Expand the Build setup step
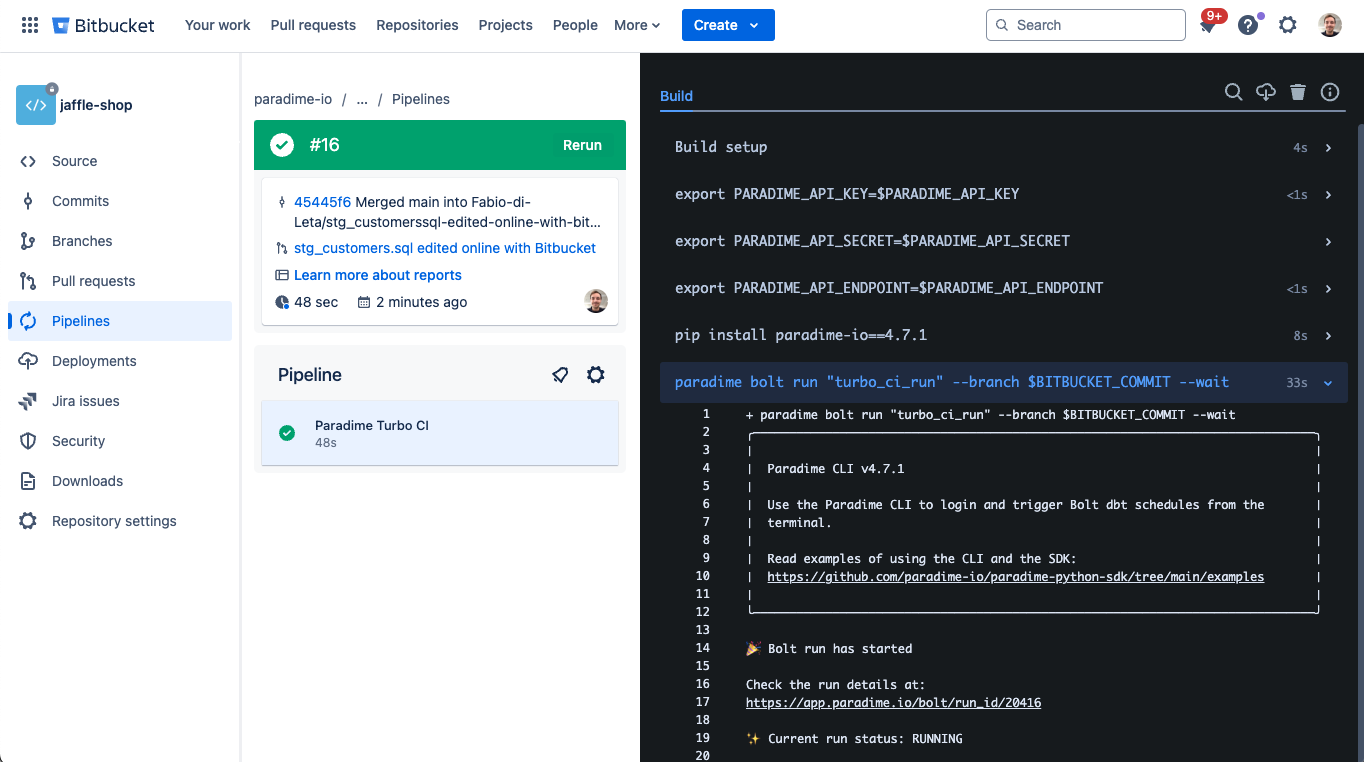Viewport: 1364px width, 762px height. click(x=1328, y=147)
